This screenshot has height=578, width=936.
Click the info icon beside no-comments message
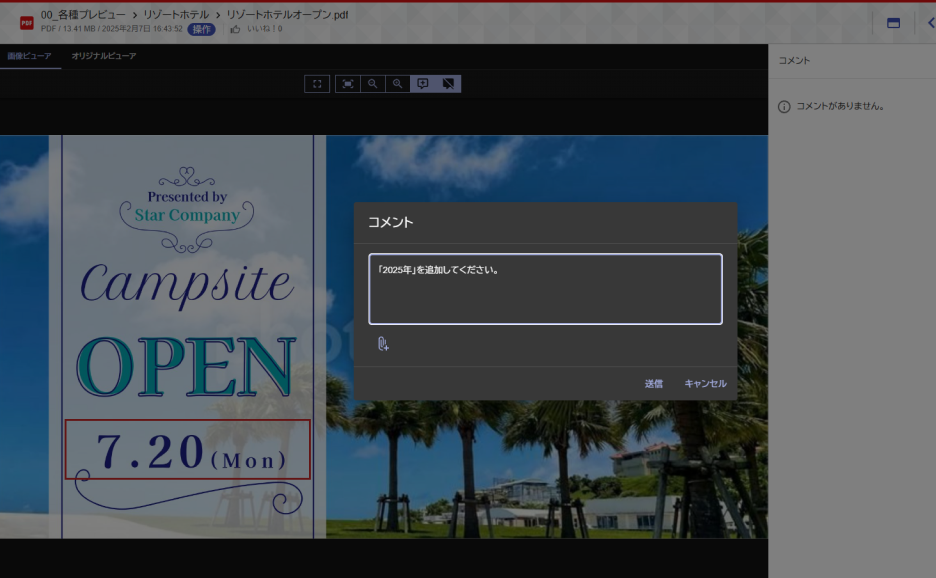(x=784, y=106)
